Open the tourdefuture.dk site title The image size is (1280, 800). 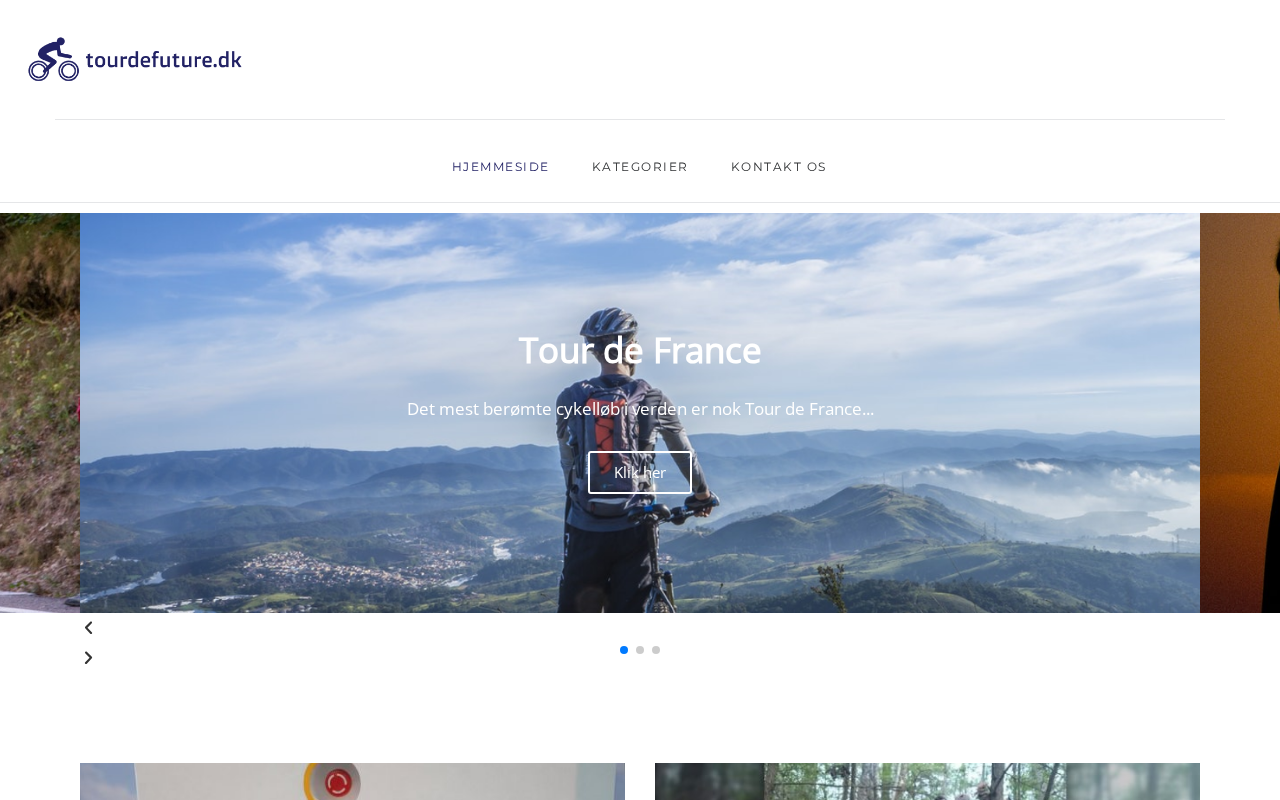click(x=164, y=59)
